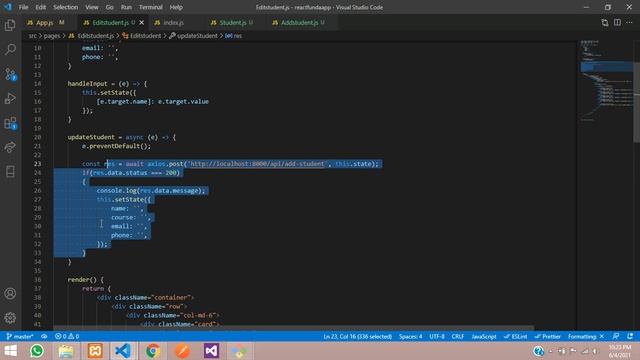Click the split editor right icon
Screen dimensions: 640x360
(x=617, y=22)
